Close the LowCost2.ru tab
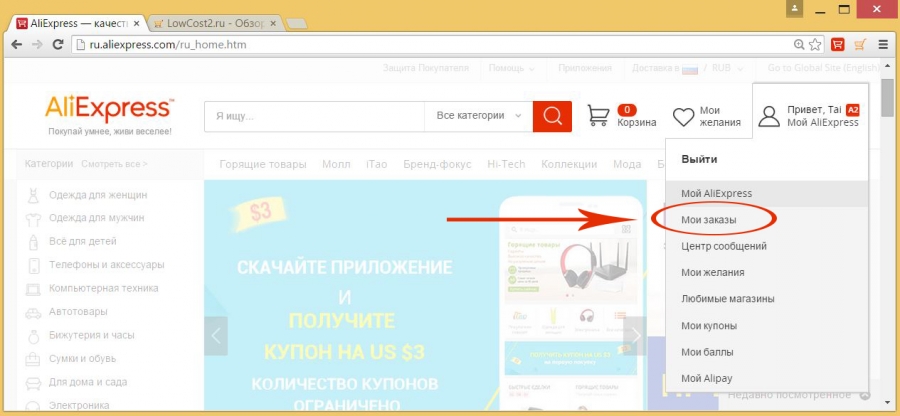Screen dimensions: 900x416 click(273, 24)
